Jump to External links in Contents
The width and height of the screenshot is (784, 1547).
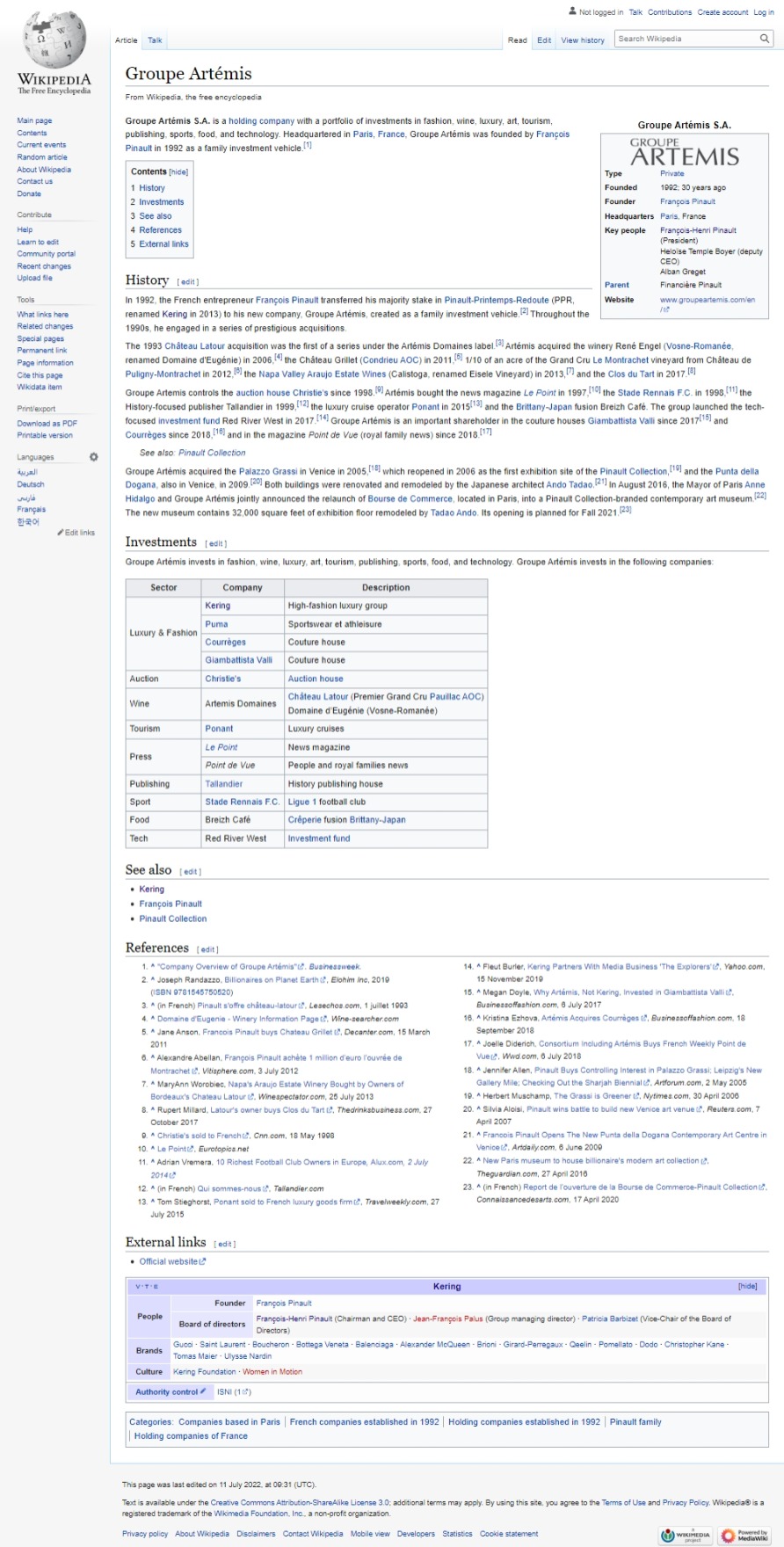tap(163, 244)
